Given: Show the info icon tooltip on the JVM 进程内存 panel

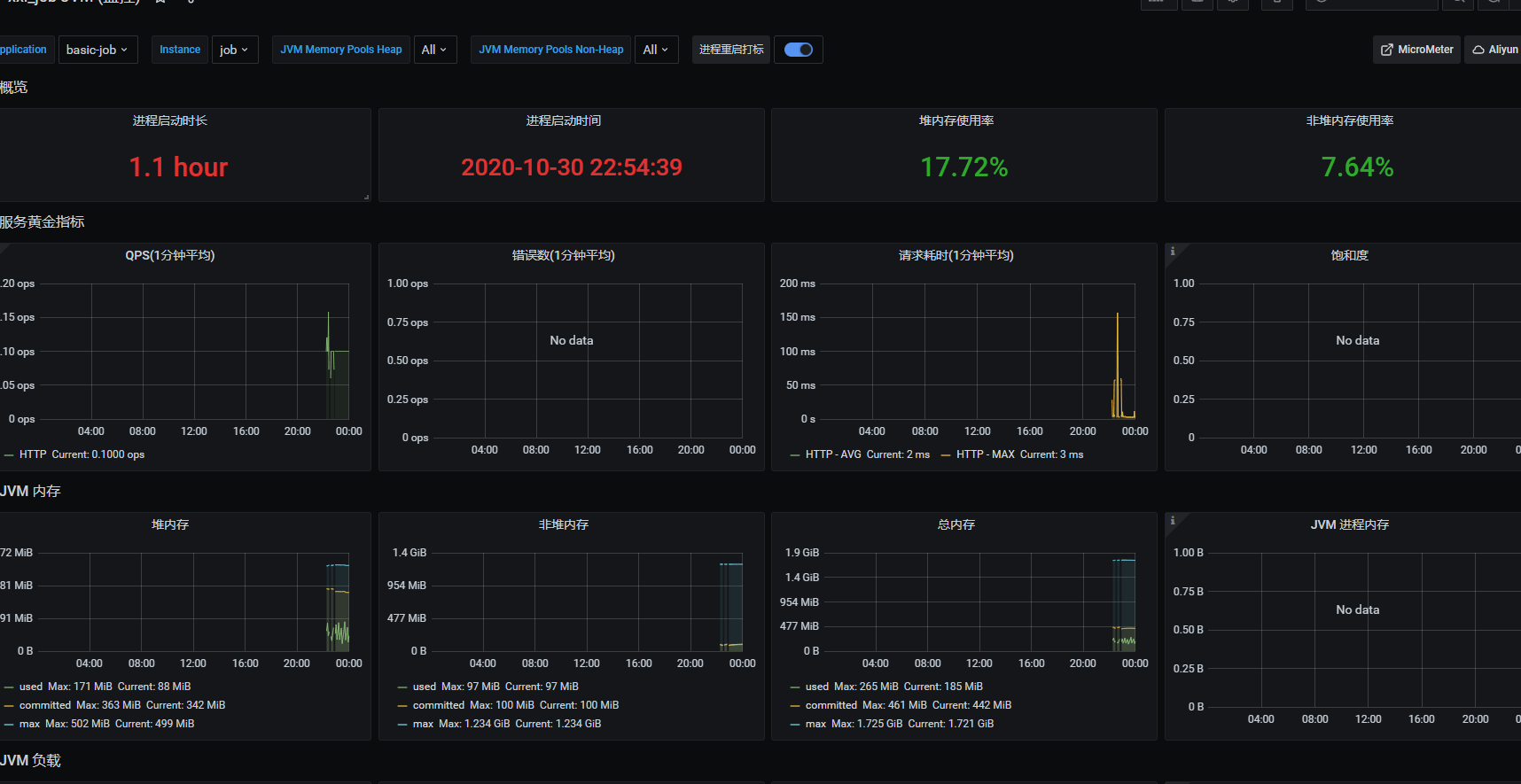Looking at the screenshot, I should 1173,521.
